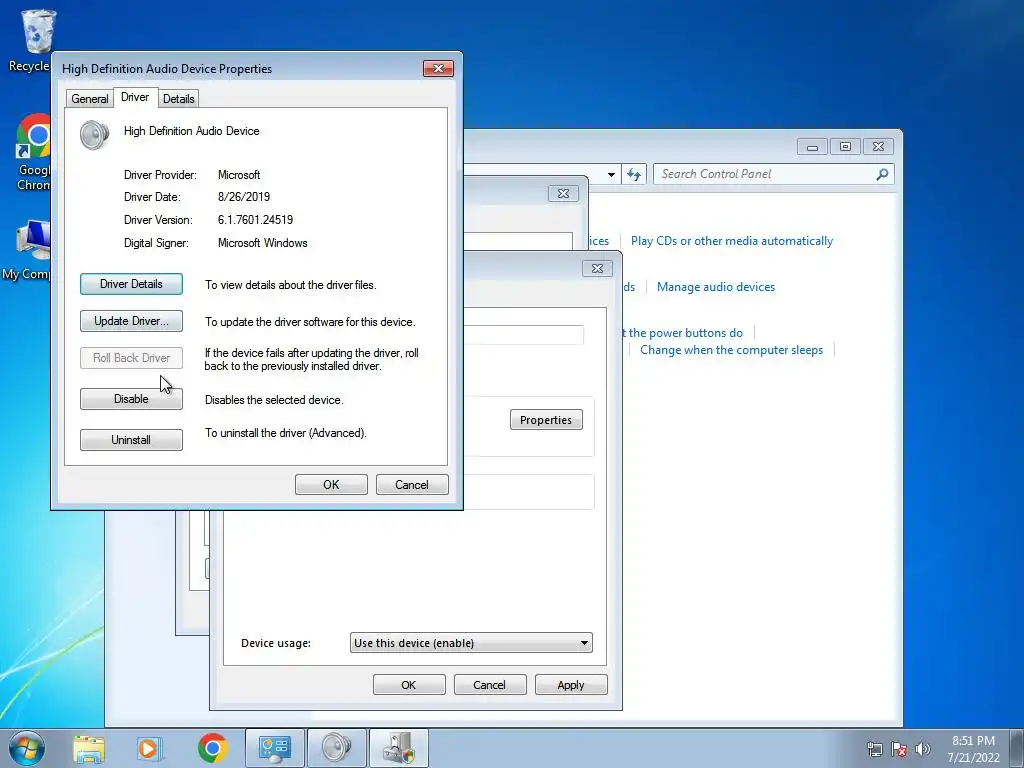The width and height of the screenshot is (1024, 768).
Task: Launch the Google Chrome desktop shortcut
Action: click(x=33, y=152)
